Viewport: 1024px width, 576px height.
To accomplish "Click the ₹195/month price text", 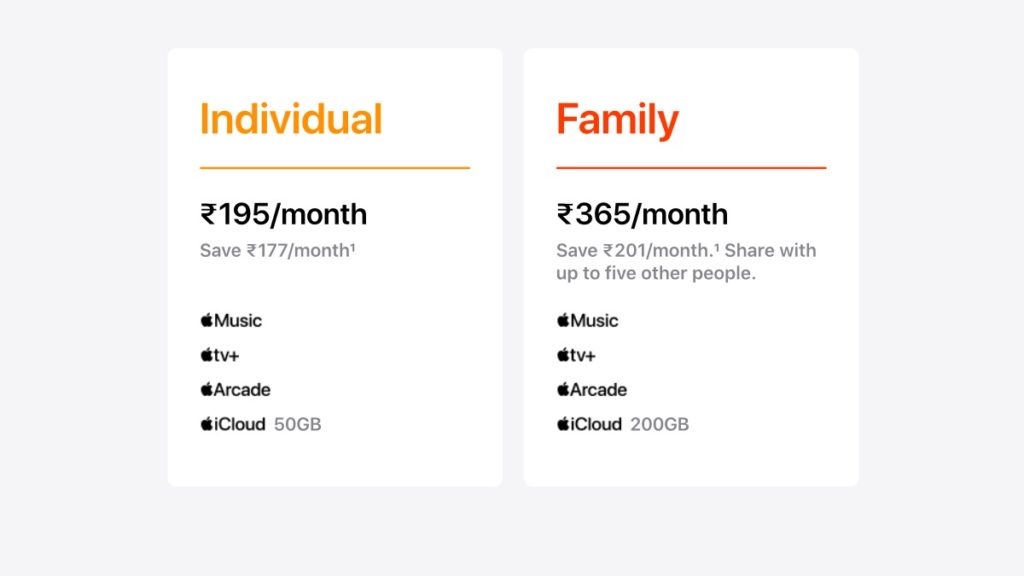I will [283, 214].
